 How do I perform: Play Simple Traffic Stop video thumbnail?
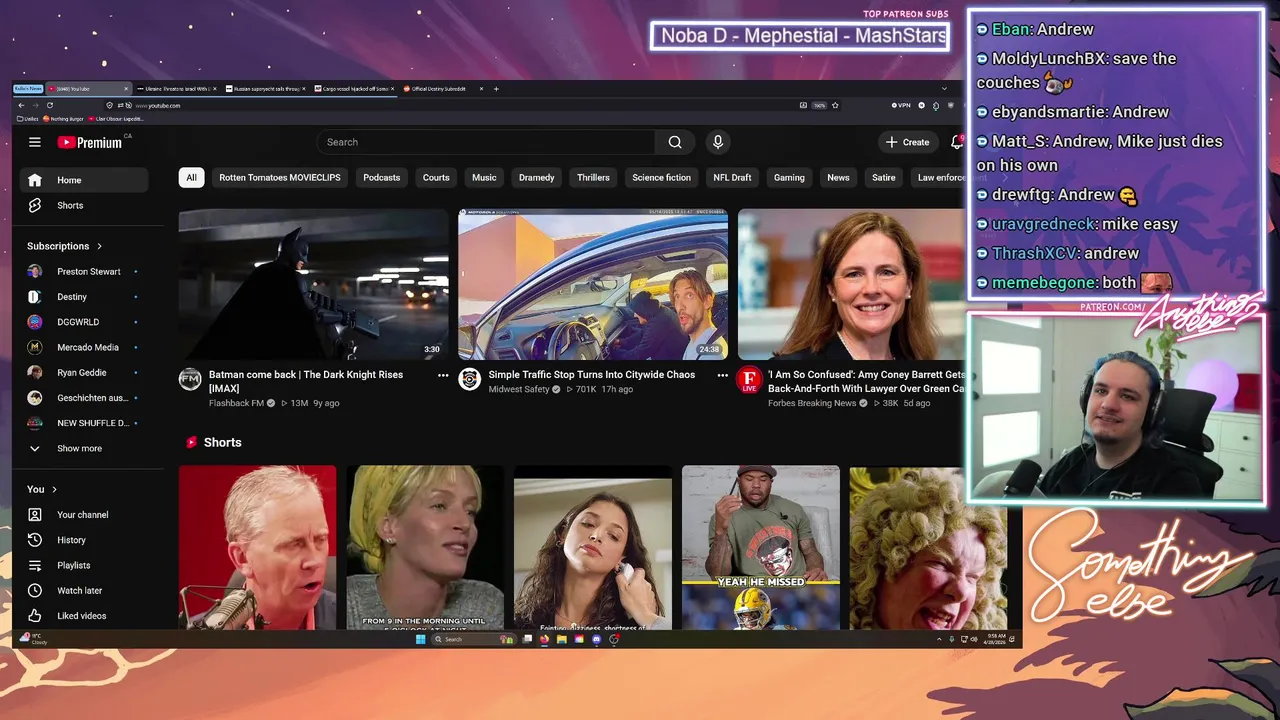pyautogui.click(x=593, y=284)
